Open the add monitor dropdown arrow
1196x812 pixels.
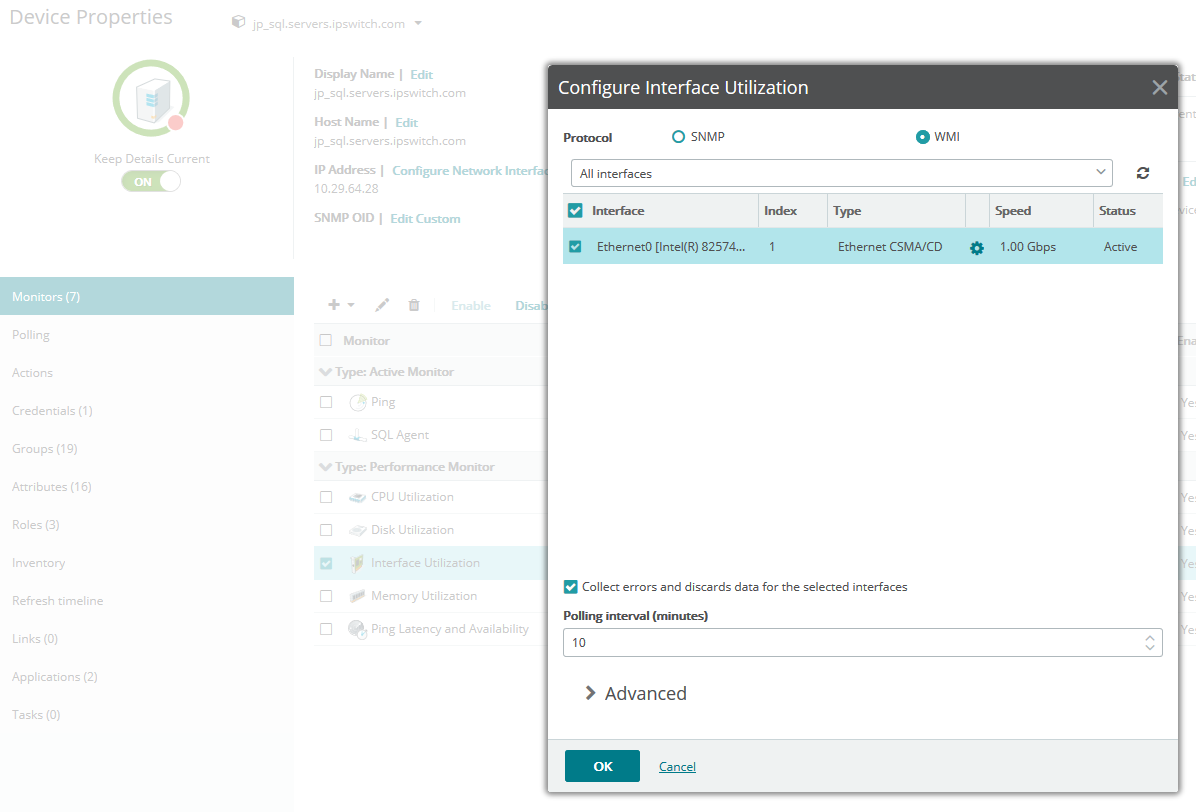pyautogui.click(x=351, y=305)
